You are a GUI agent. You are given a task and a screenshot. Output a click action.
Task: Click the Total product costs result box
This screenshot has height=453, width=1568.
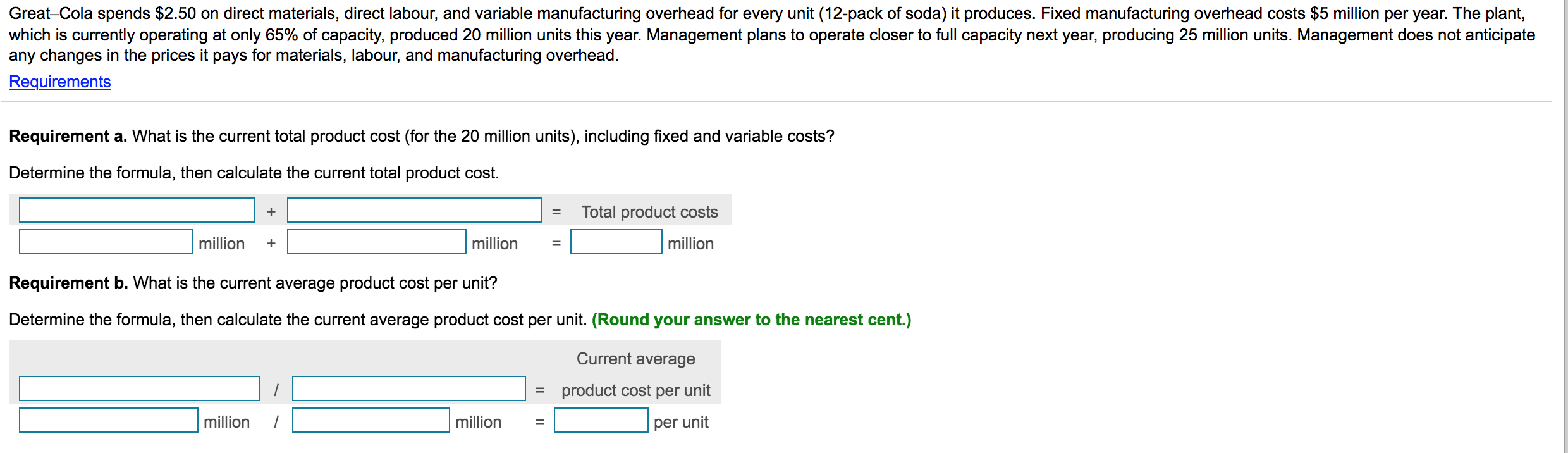[615, 242]
